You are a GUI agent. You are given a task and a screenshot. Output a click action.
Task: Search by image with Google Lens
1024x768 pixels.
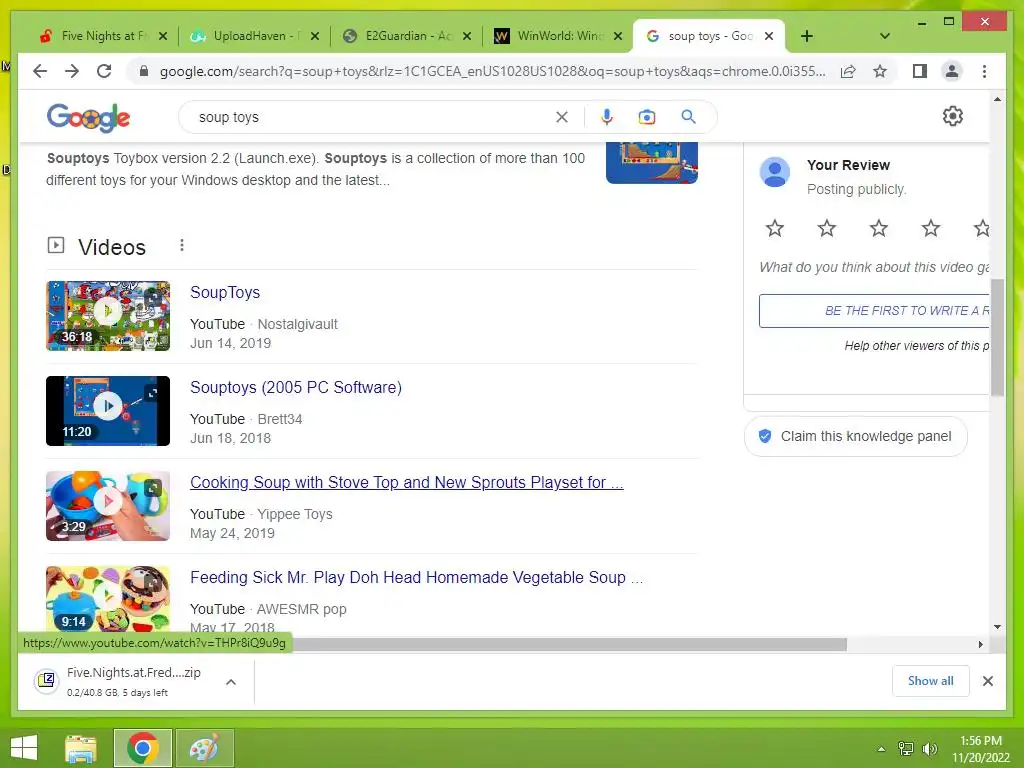pyautogui.click(x=647, y=117)
